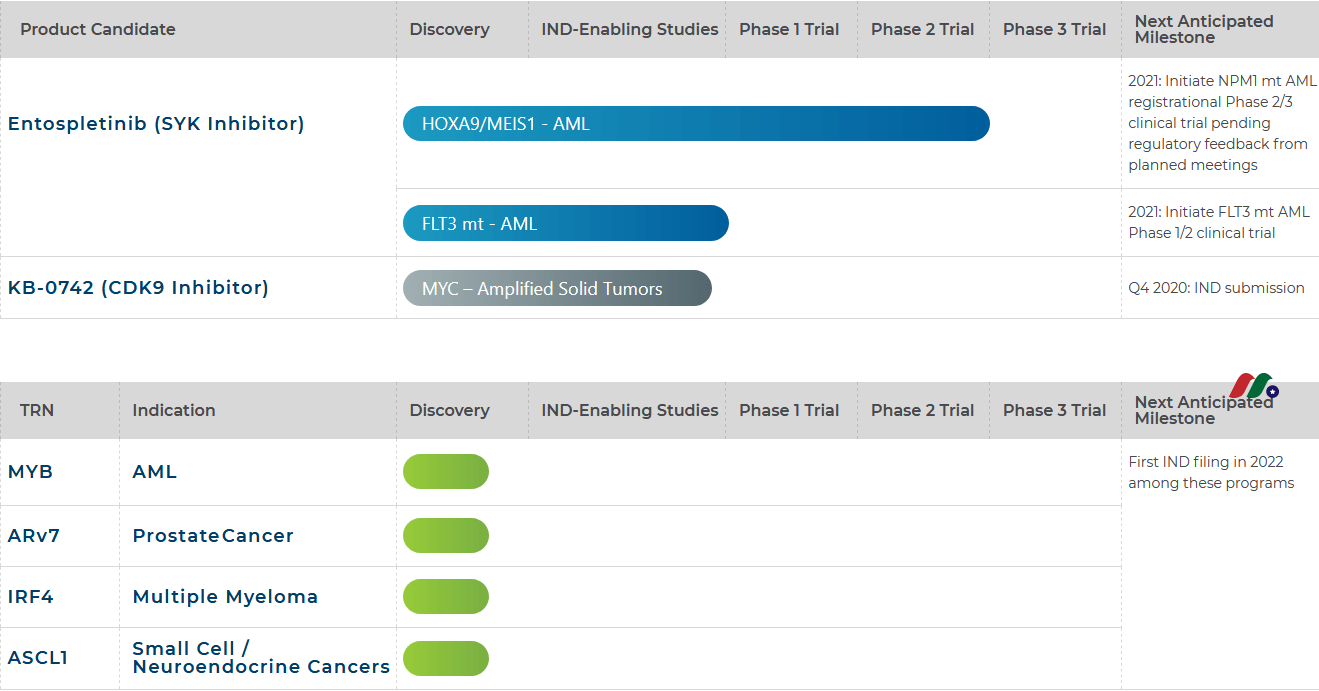Viewport: 1319px width, 691px height.
Task: Click the TRN column header
Action: pos(37,410)
